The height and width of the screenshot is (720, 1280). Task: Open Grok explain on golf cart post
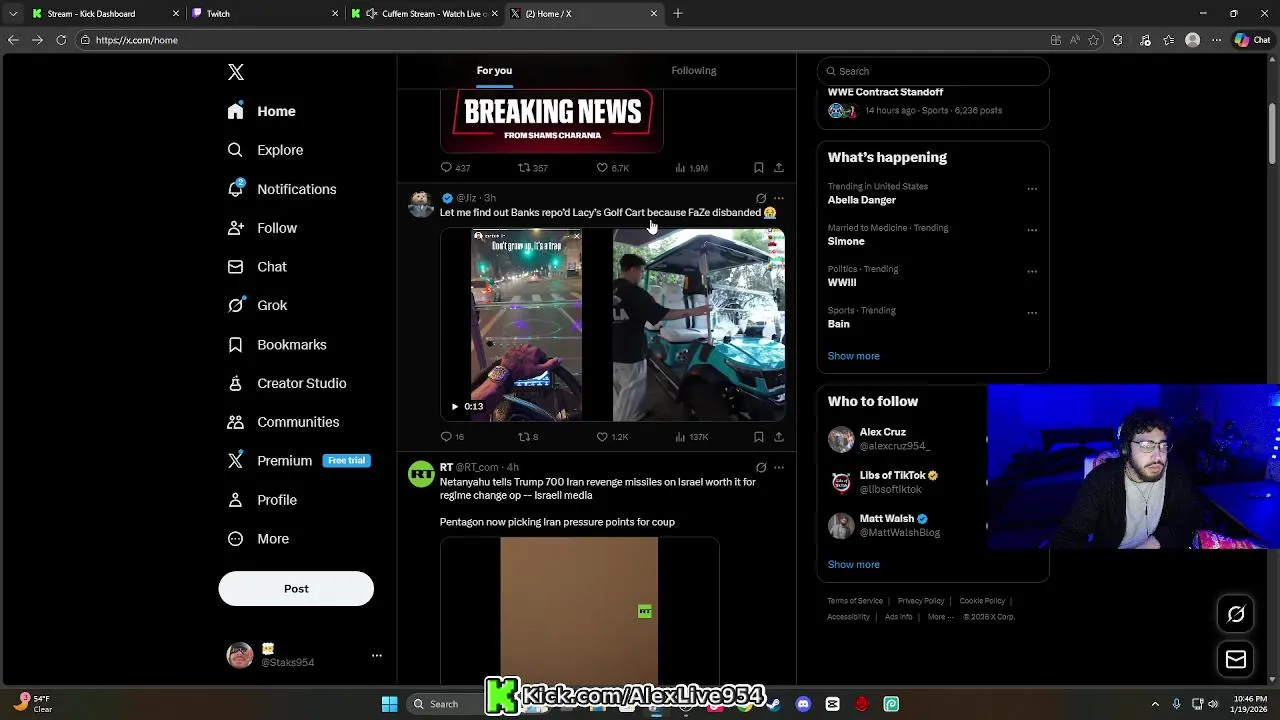pyautogui.click(x=761, y=198)
